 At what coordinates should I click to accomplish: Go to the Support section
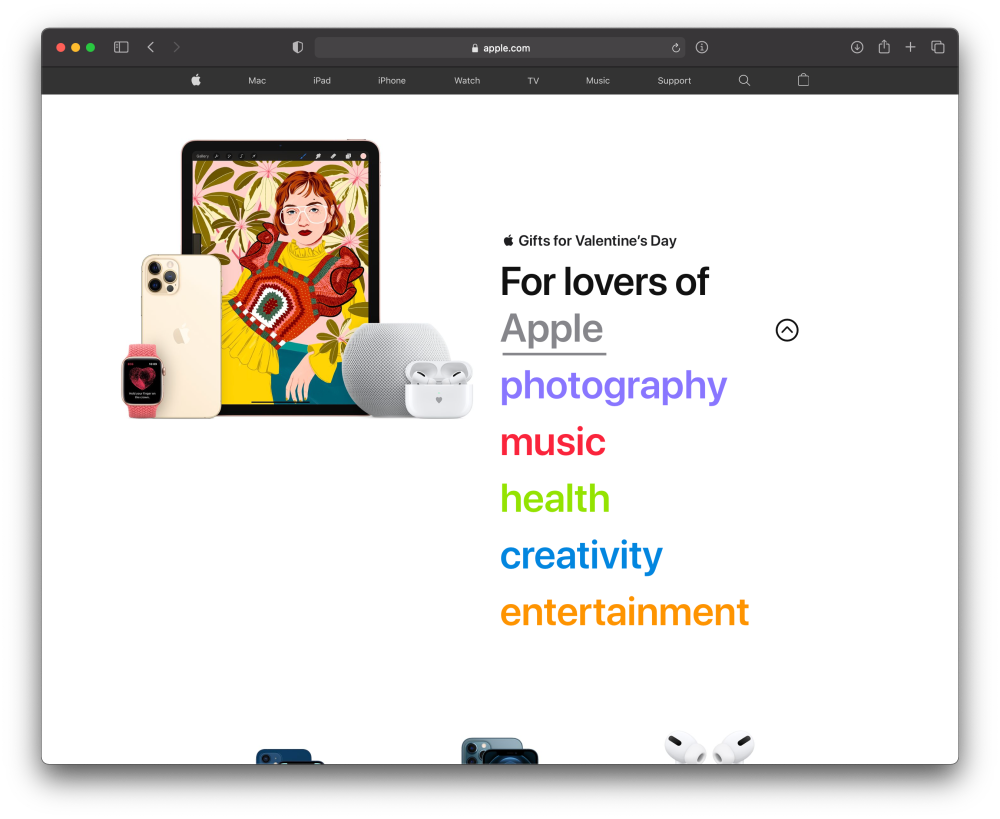674,81
